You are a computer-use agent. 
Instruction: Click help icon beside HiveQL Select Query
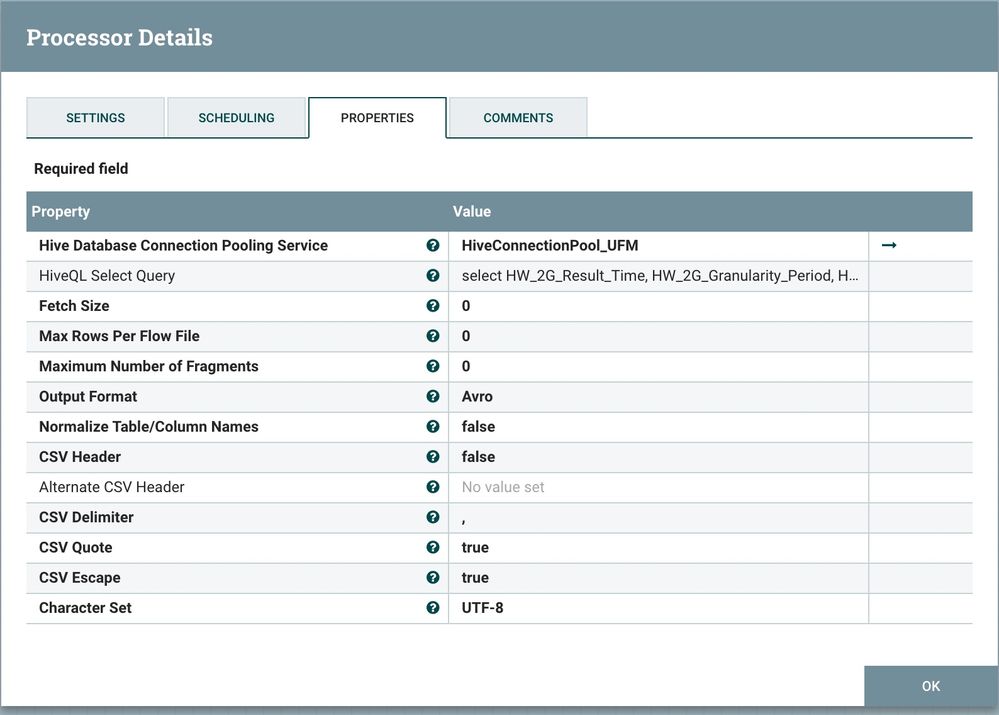(x=433, y=276)
